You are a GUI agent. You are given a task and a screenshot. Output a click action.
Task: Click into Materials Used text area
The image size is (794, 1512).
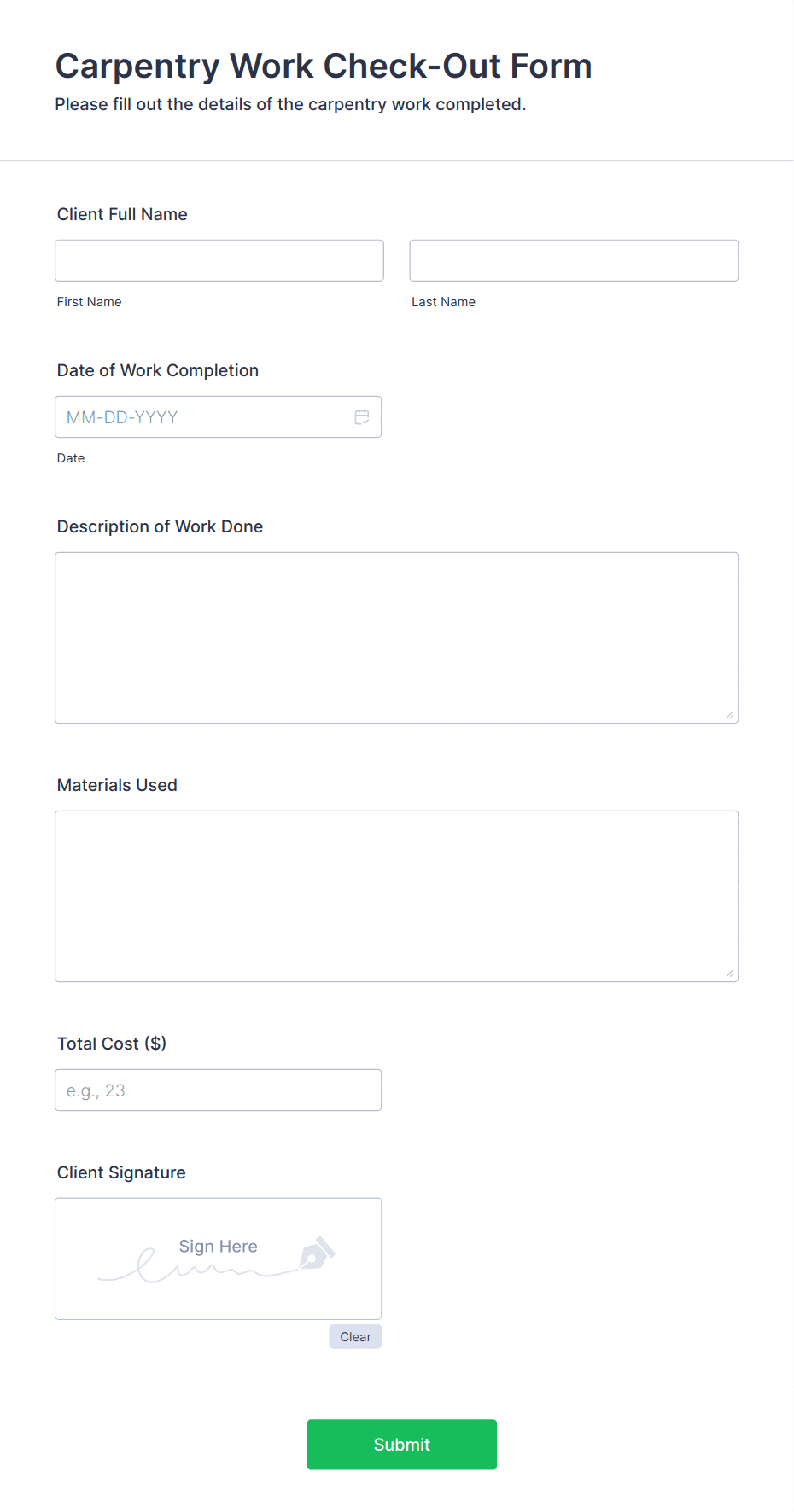(396, 896)
